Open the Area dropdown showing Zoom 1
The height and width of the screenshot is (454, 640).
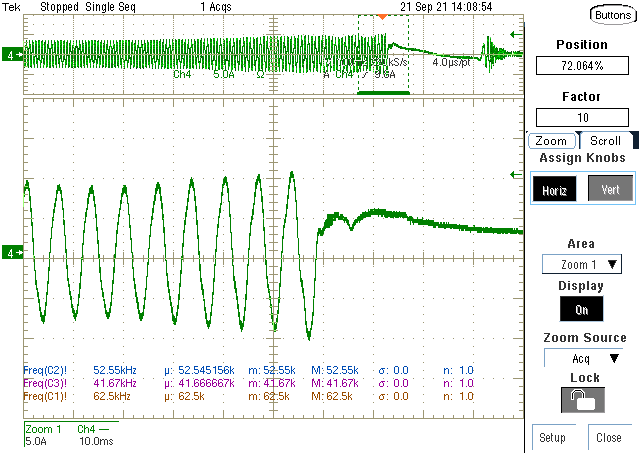pyautogui.click(x=582, y=265)
